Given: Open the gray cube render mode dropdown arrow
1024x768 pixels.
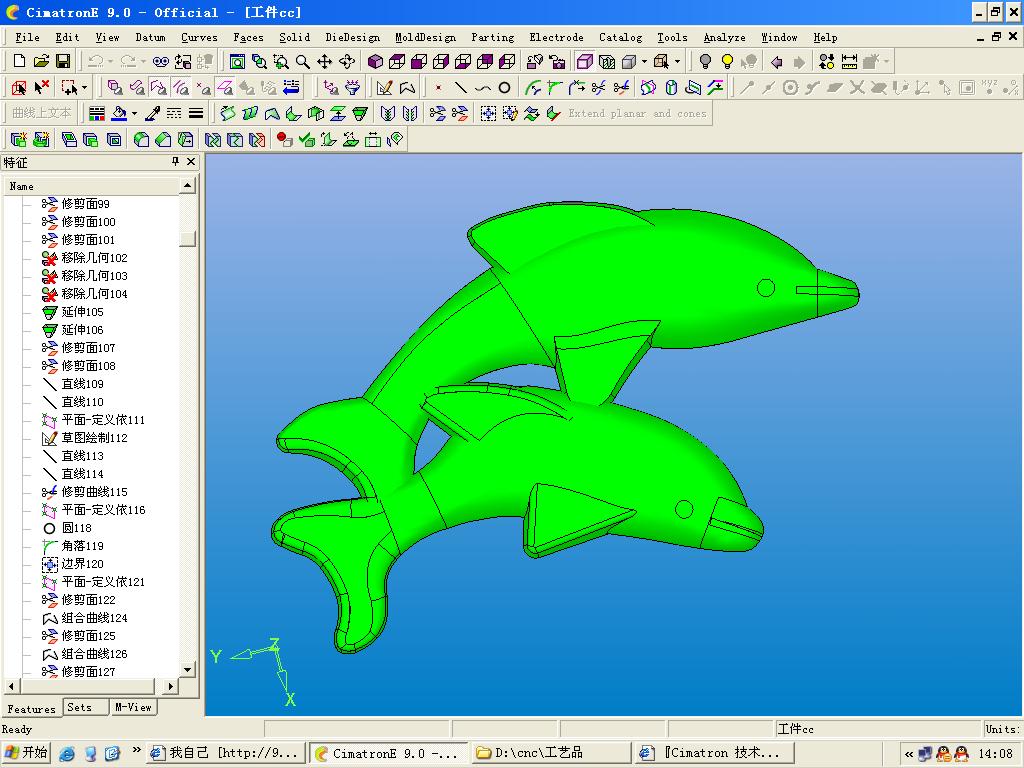Looking at the screenshot, I should (x=645, y=61).
